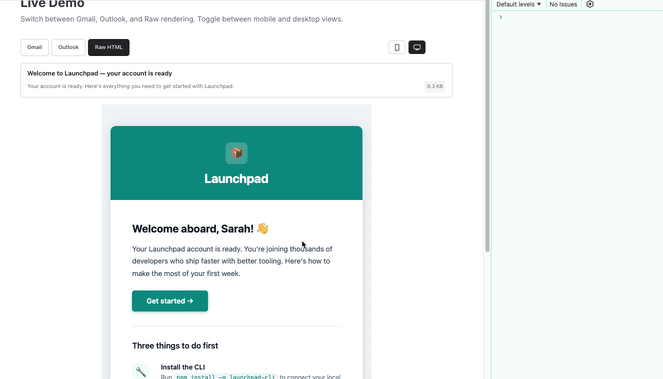Click the npm install -g launchpad-cli code snippet
Viewport: 663px width, 379px height.
coord(225,376)
